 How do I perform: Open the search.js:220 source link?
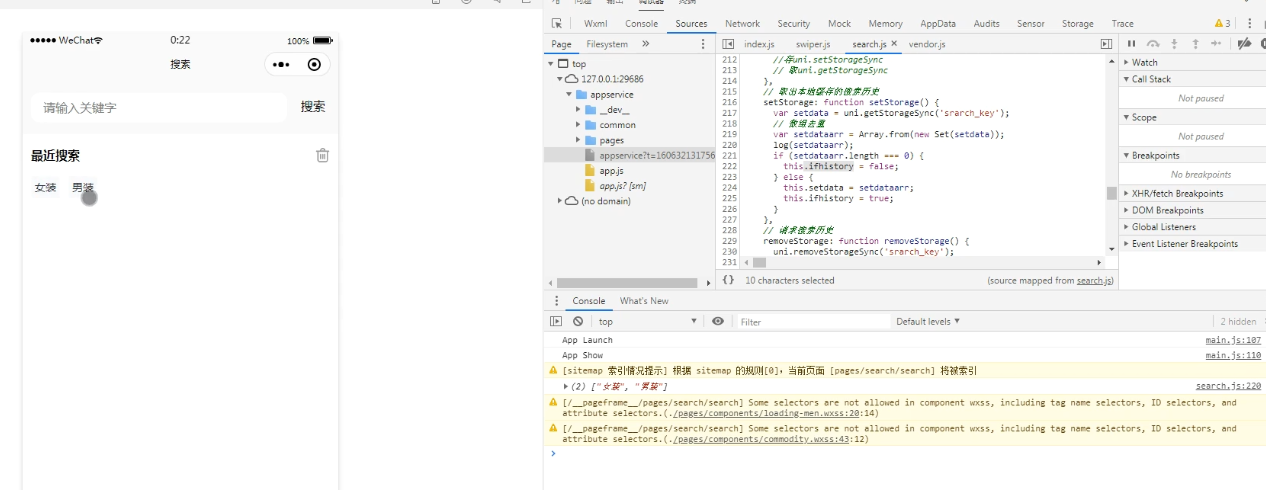click(1229, 386)
